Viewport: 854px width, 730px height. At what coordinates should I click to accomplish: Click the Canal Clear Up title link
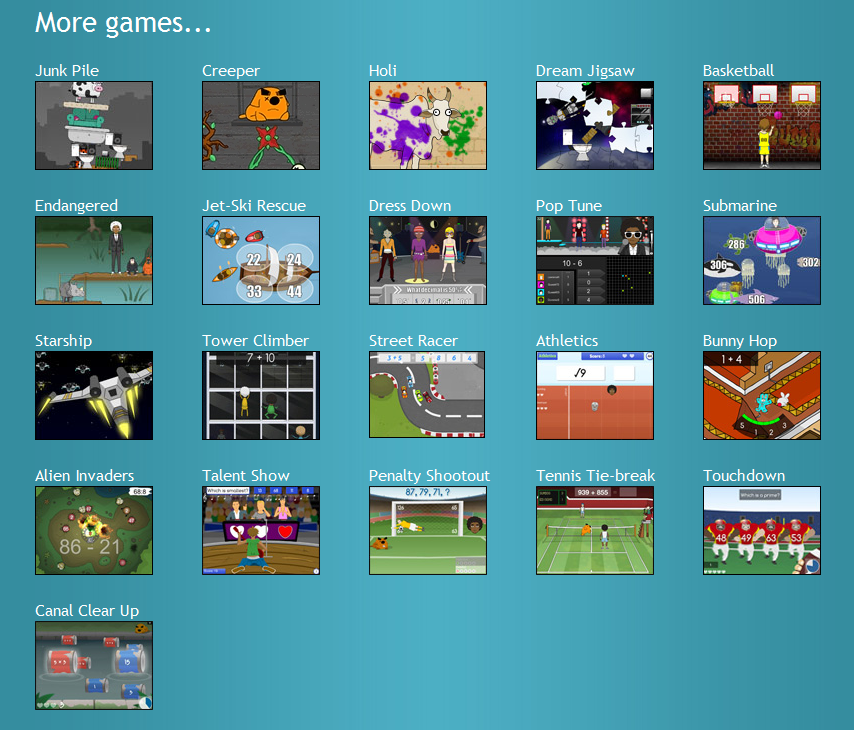[87, 611]
